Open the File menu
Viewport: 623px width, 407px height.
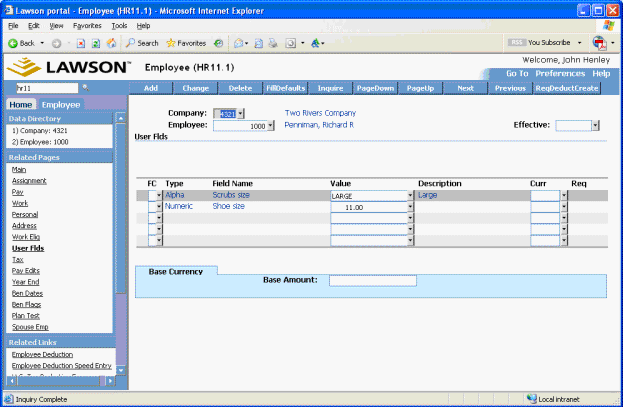point(13,26)
